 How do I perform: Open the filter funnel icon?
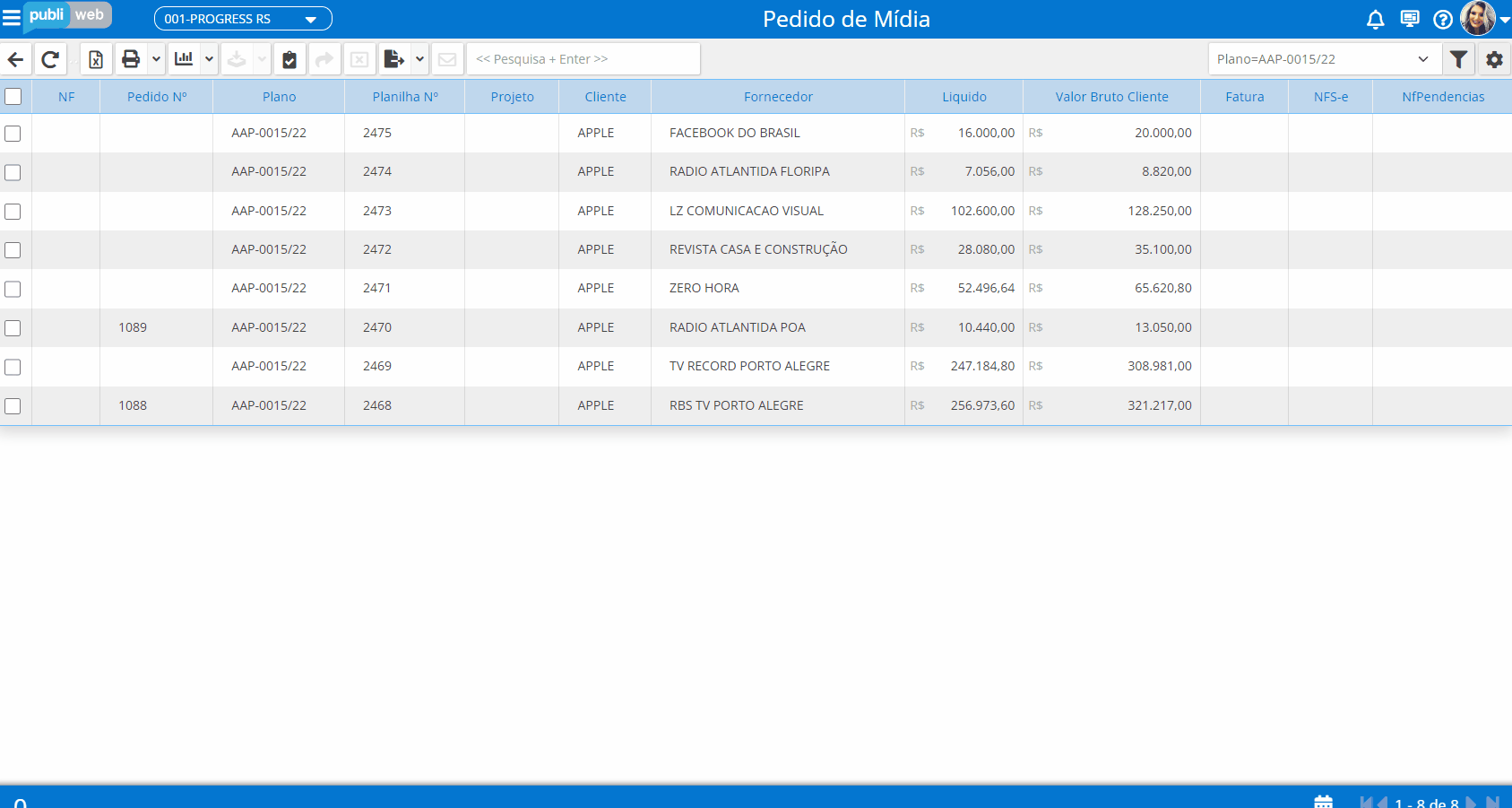[1459, 59]
